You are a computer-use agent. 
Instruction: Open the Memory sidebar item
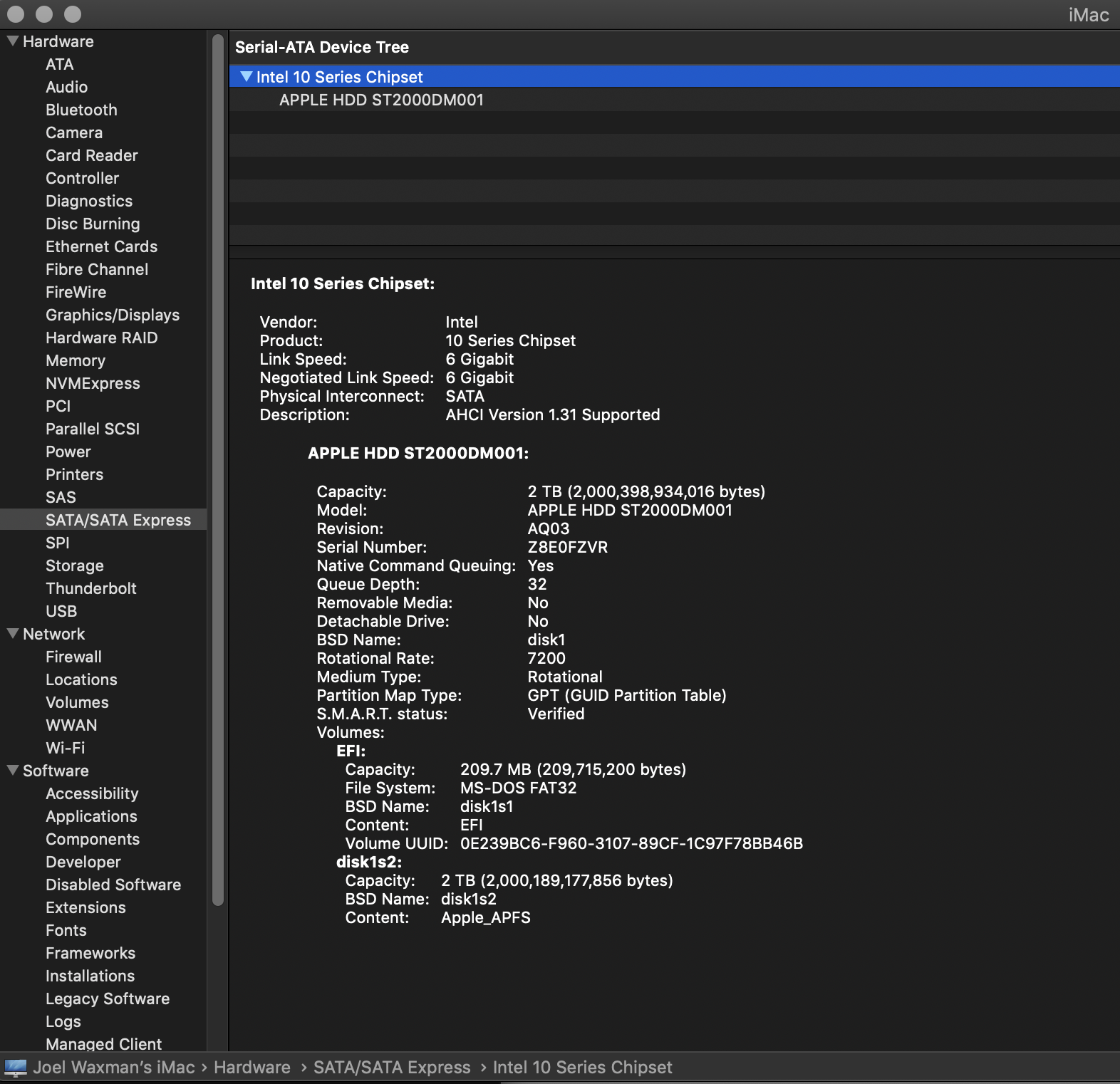click(x=76, y=360)
